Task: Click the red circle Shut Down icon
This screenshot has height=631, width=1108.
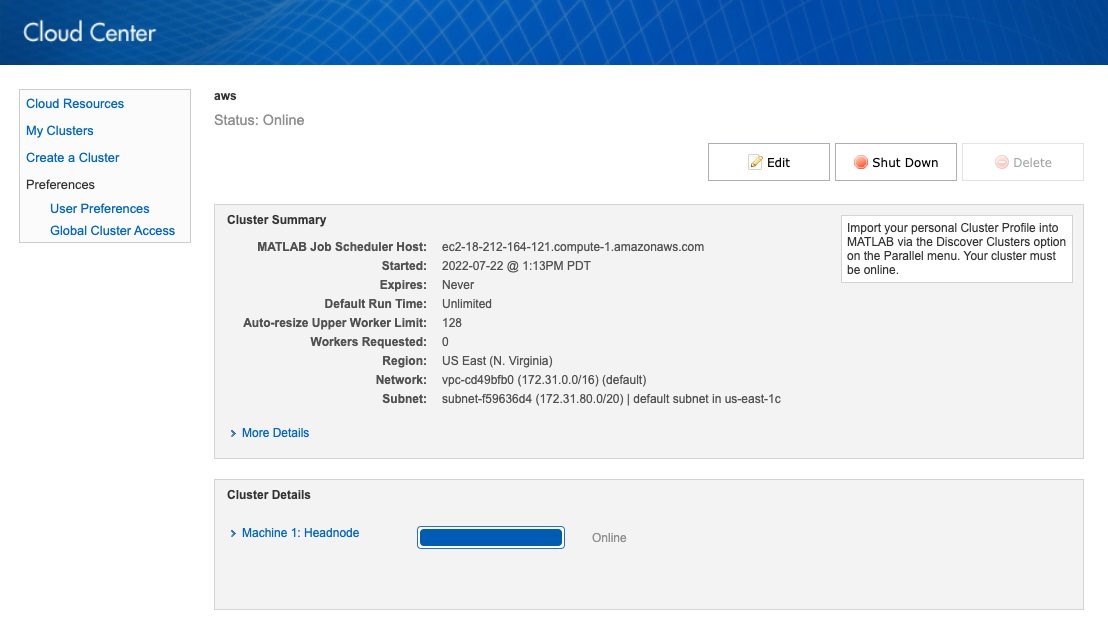Action: 860,162
